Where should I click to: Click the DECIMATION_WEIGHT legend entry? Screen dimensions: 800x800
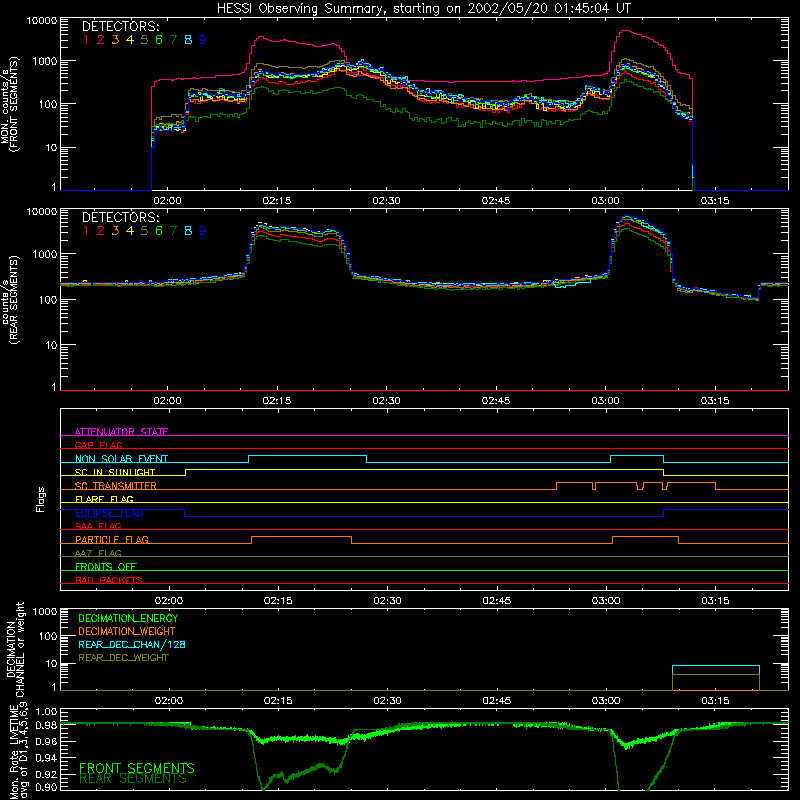click(127, 632)
